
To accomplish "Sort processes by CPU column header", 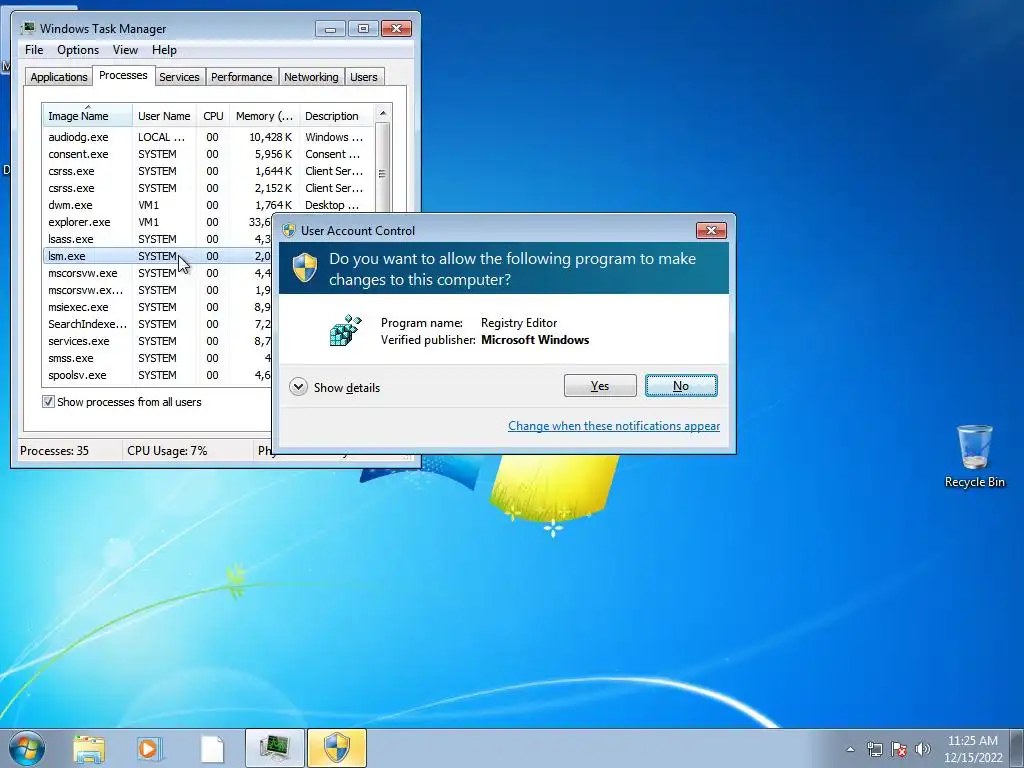I will 213,116.
